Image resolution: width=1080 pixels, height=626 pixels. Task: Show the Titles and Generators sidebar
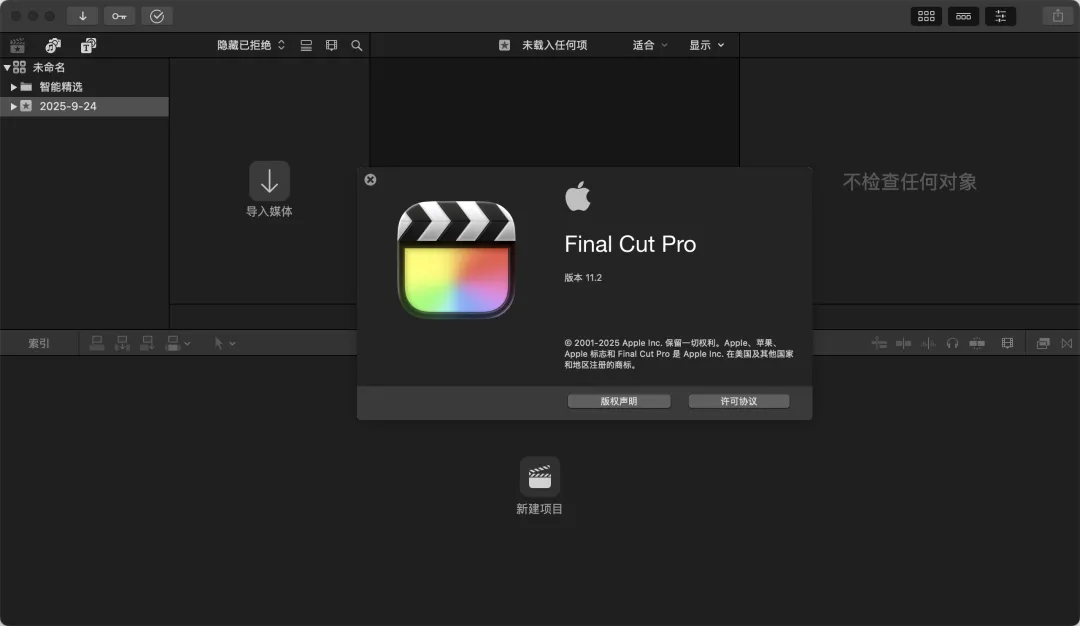point(88,45)
